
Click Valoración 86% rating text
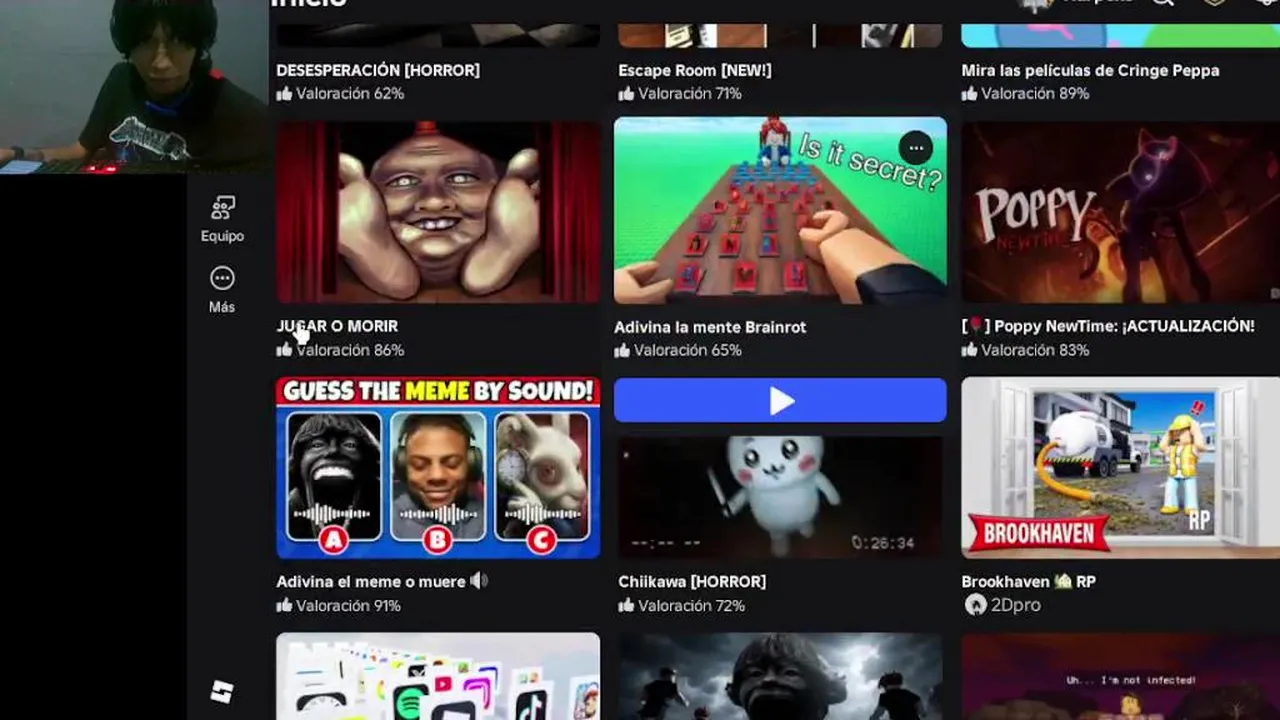pyautogui.click(x=350, y=350)
